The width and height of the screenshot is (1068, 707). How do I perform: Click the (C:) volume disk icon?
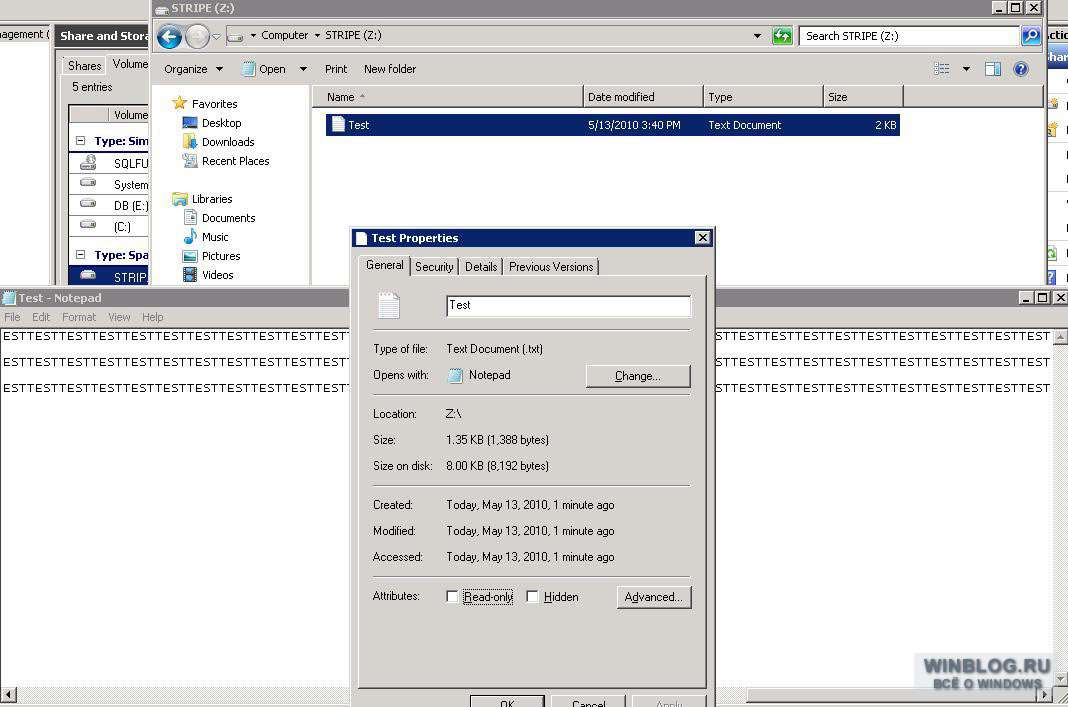coord(88,224)
